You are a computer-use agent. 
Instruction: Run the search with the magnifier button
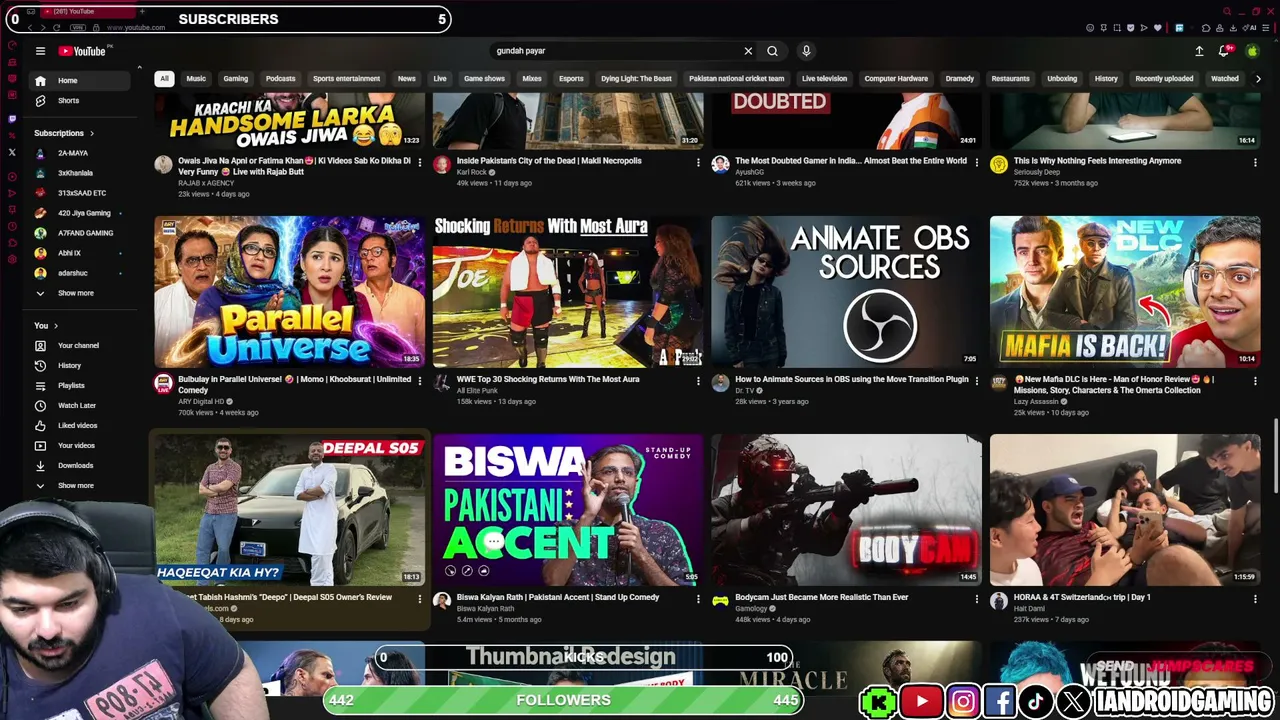coord(772,51)
